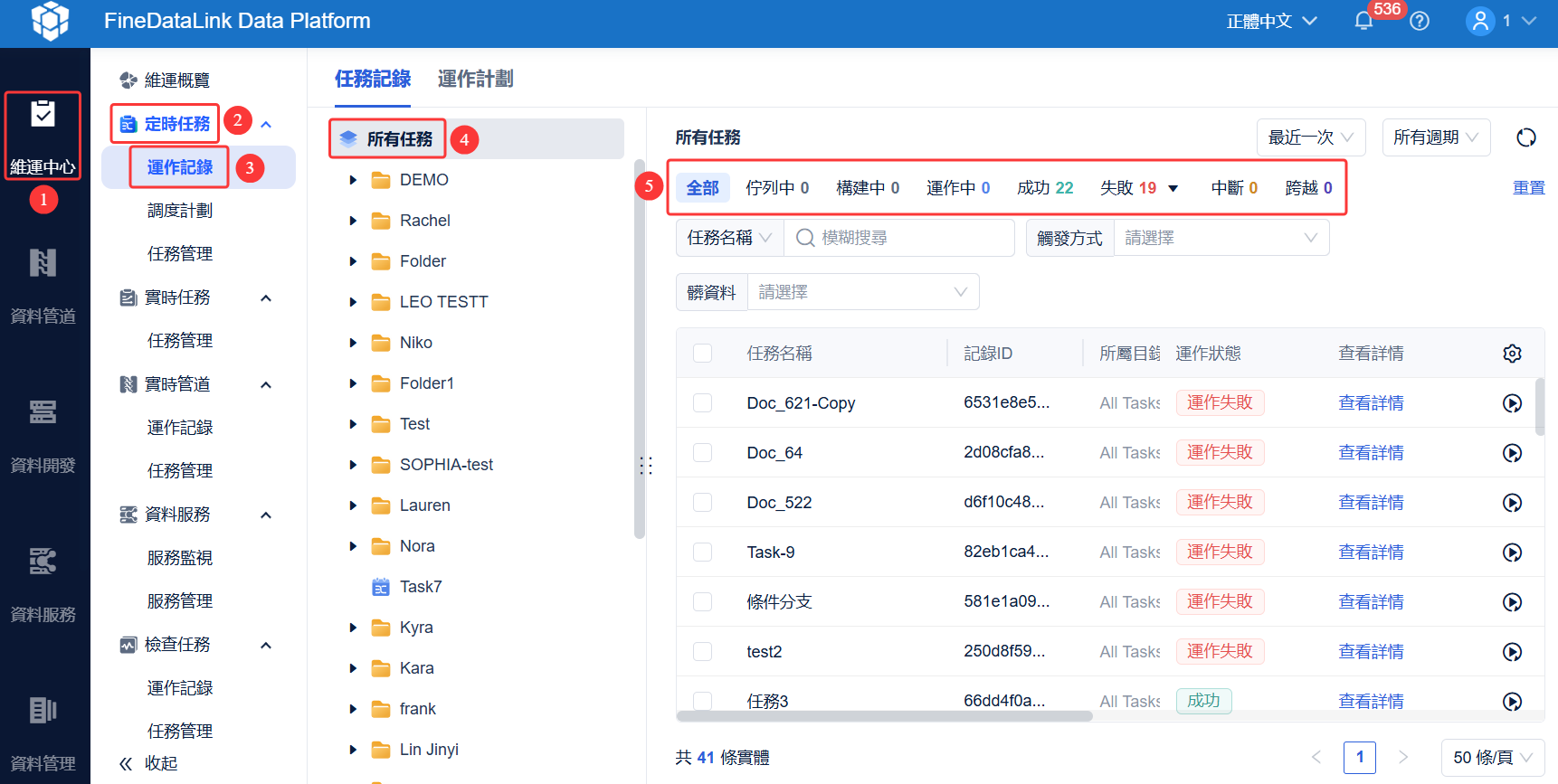Viewport: 1558px width, 784px height.
Task: Filter by 成功 22 status
Action: click(1045, 188)
